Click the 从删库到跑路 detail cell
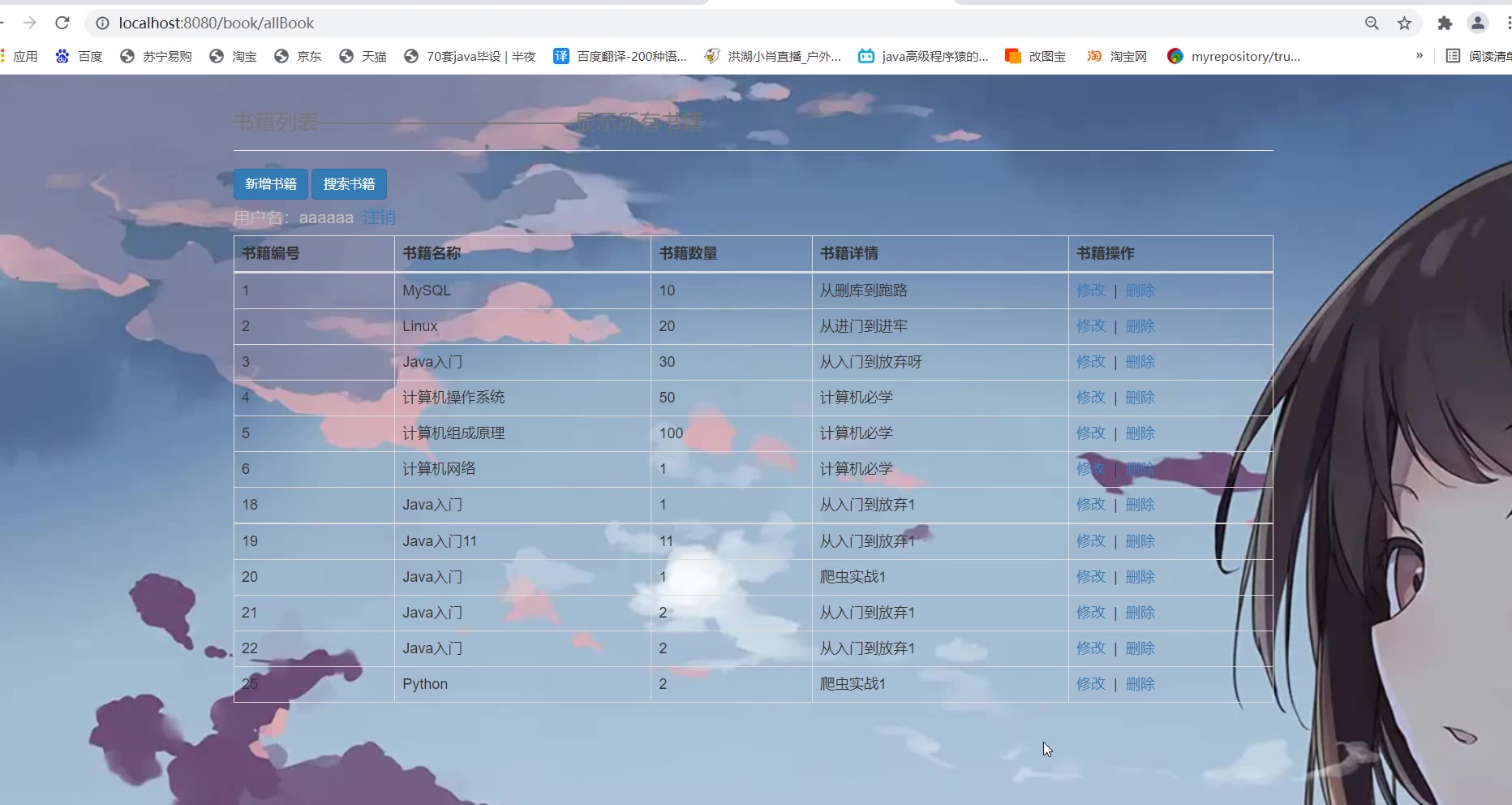This screenshot has width=1512, height=805. tap(940, 291)
